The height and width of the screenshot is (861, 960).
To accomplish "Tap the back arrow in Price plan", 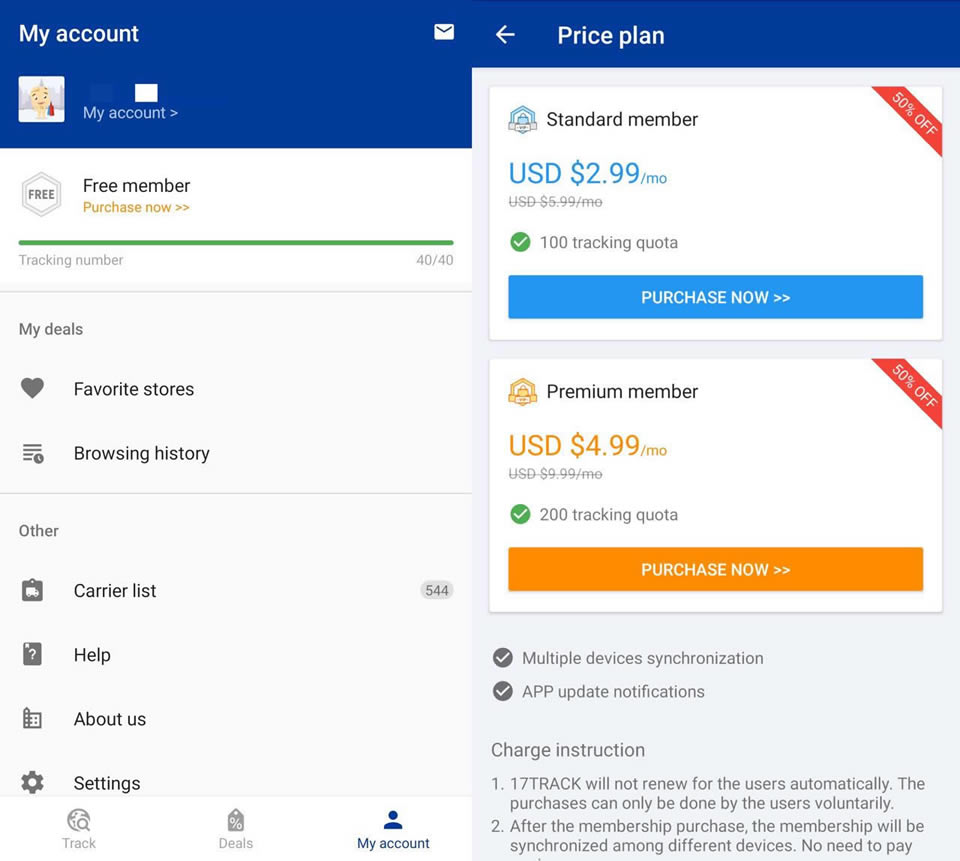I will [505, 35].
